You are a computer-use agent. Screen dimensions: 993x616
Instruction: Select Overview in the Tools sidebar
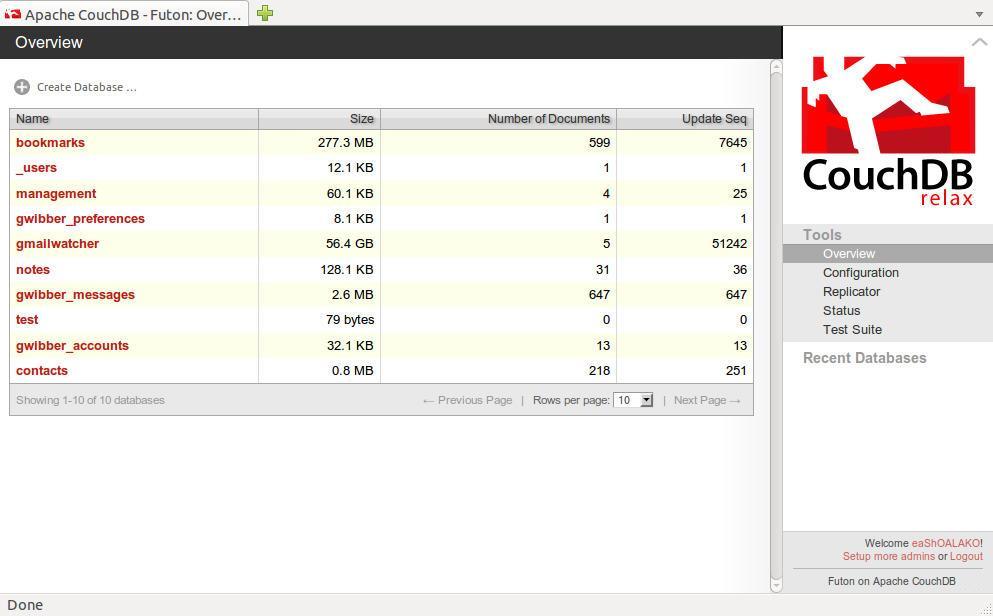coord(848,253)
